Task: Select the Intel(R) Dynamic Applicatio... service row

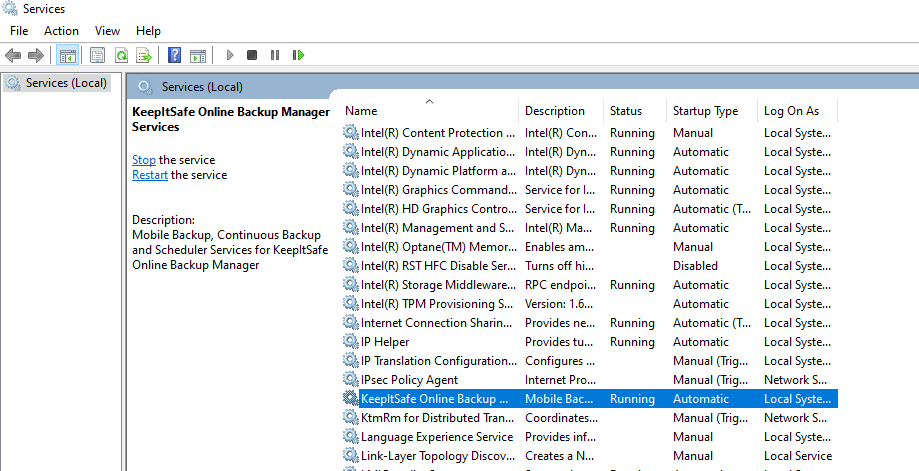Action: pyautogui.click(x=590, y=152)
